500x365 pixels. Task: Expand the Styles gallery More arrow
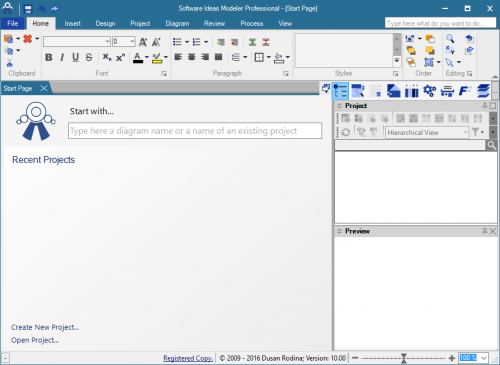(x=397, y=61)
